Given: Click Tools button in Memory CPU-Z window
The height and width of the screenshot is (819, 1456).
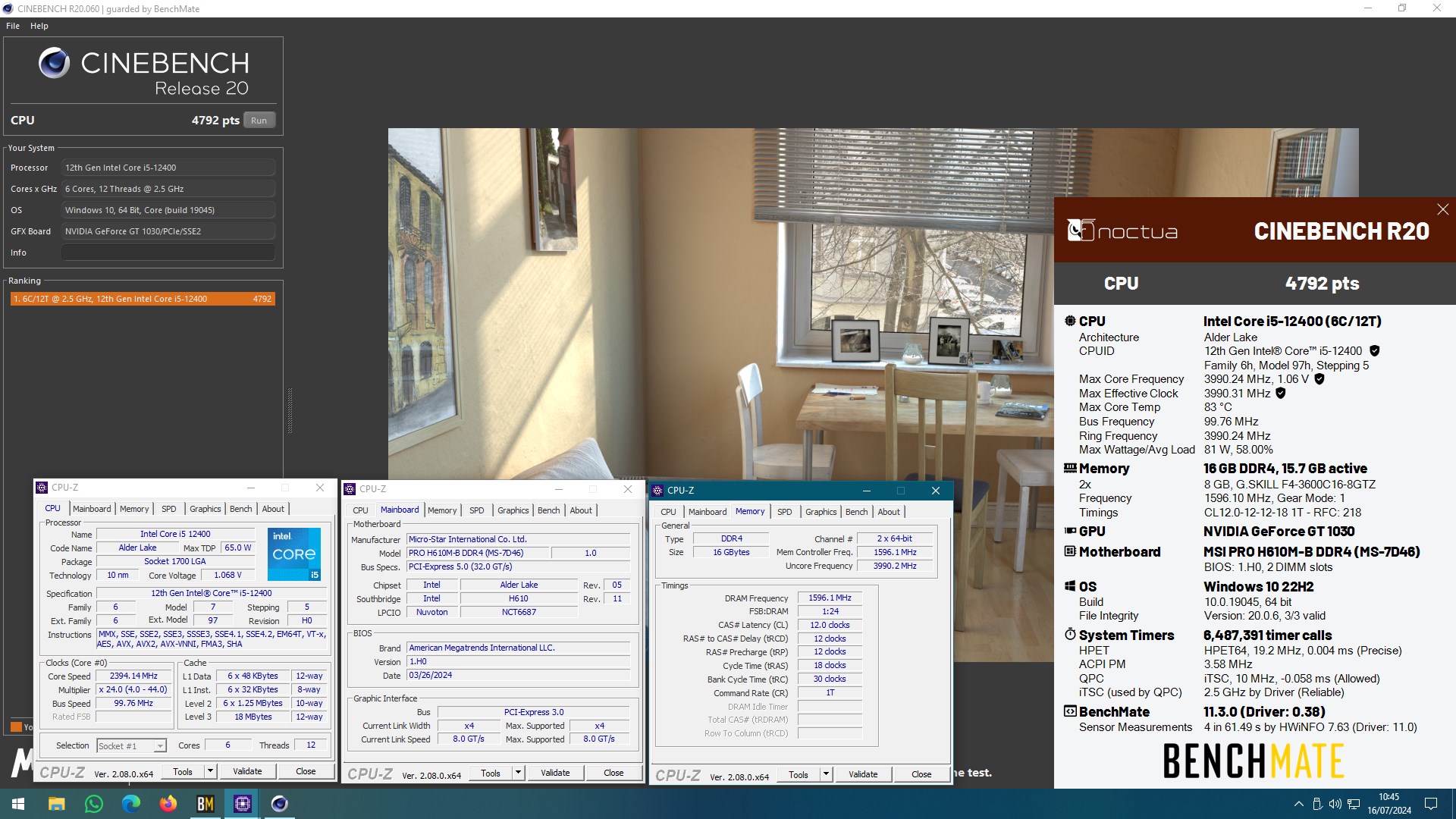Looking at the screenshot, I should [799, 775].
